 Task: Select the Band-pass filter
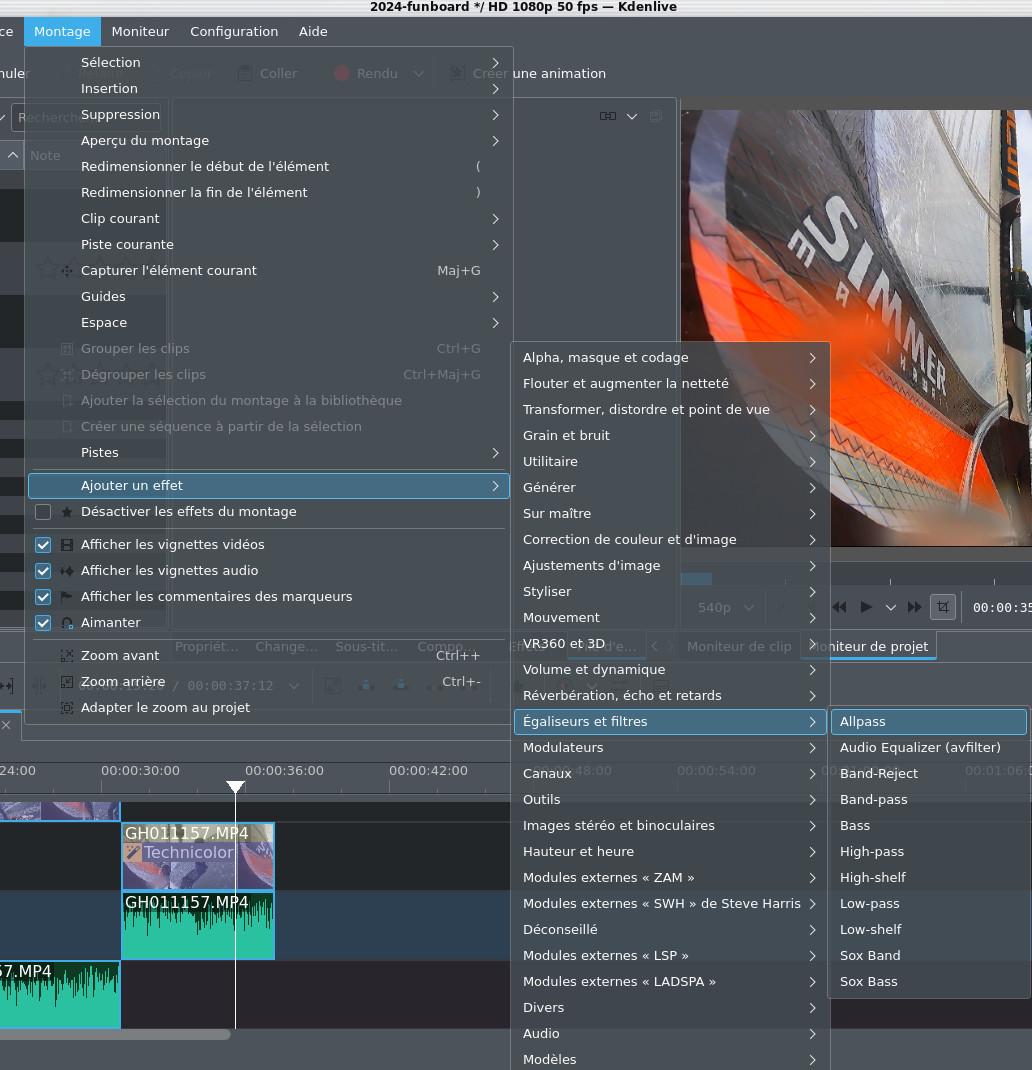[929, 799]
